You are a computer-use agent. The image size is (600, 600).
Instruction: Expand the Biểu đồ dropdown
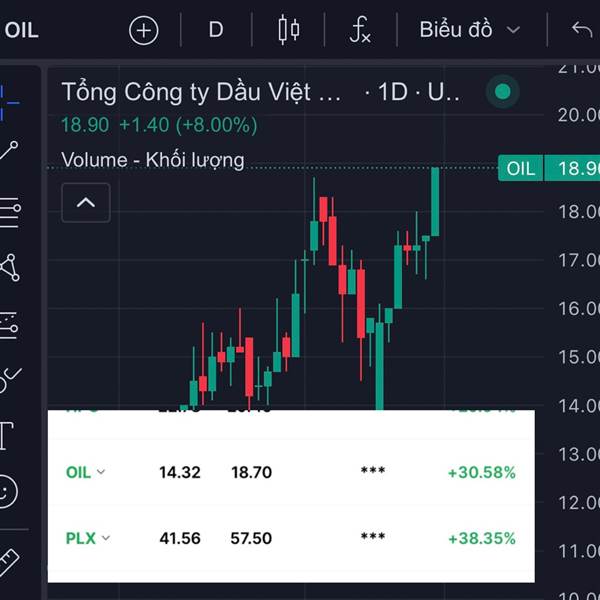coord(470,30)
